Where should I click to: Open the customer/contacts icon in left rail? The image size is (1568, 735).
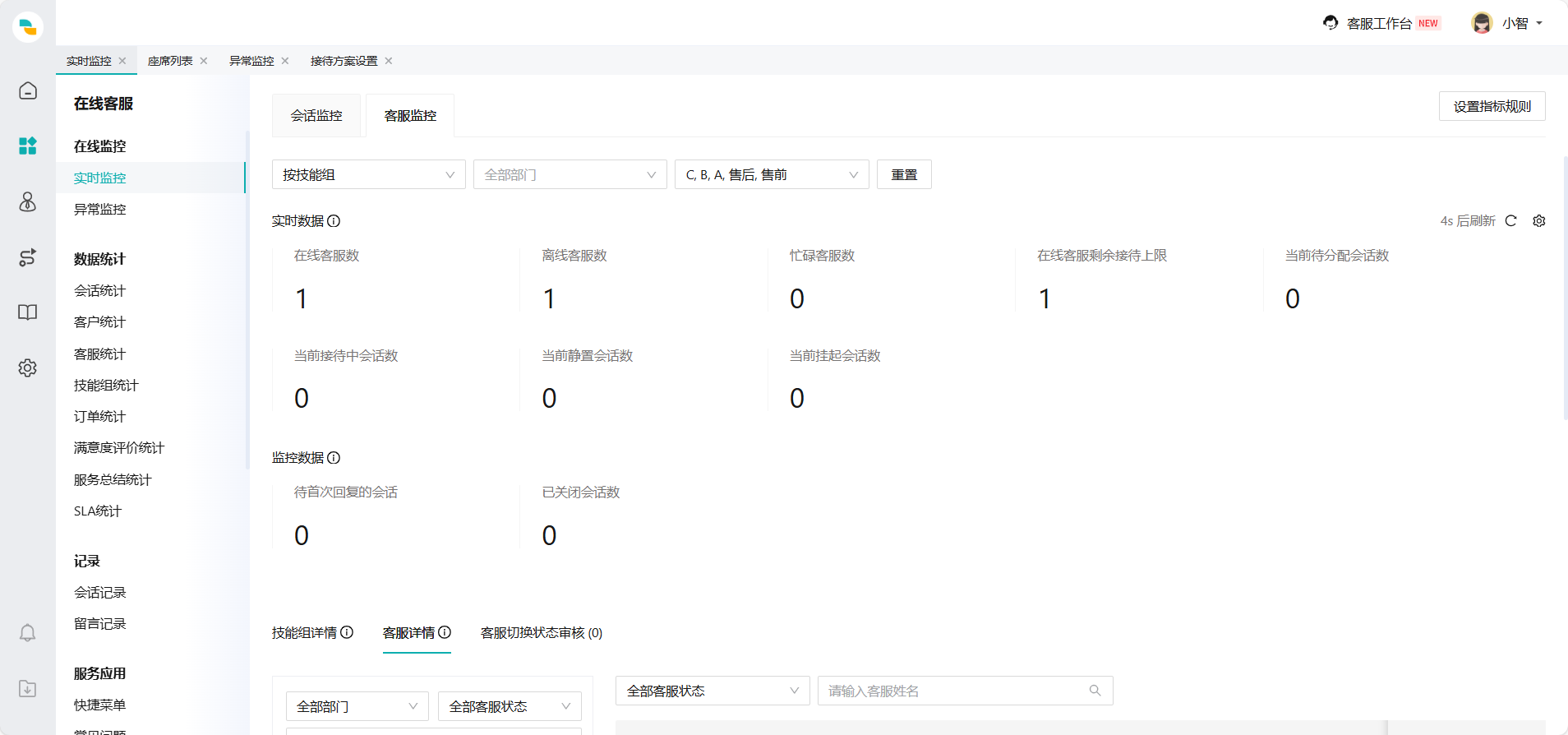28,201
